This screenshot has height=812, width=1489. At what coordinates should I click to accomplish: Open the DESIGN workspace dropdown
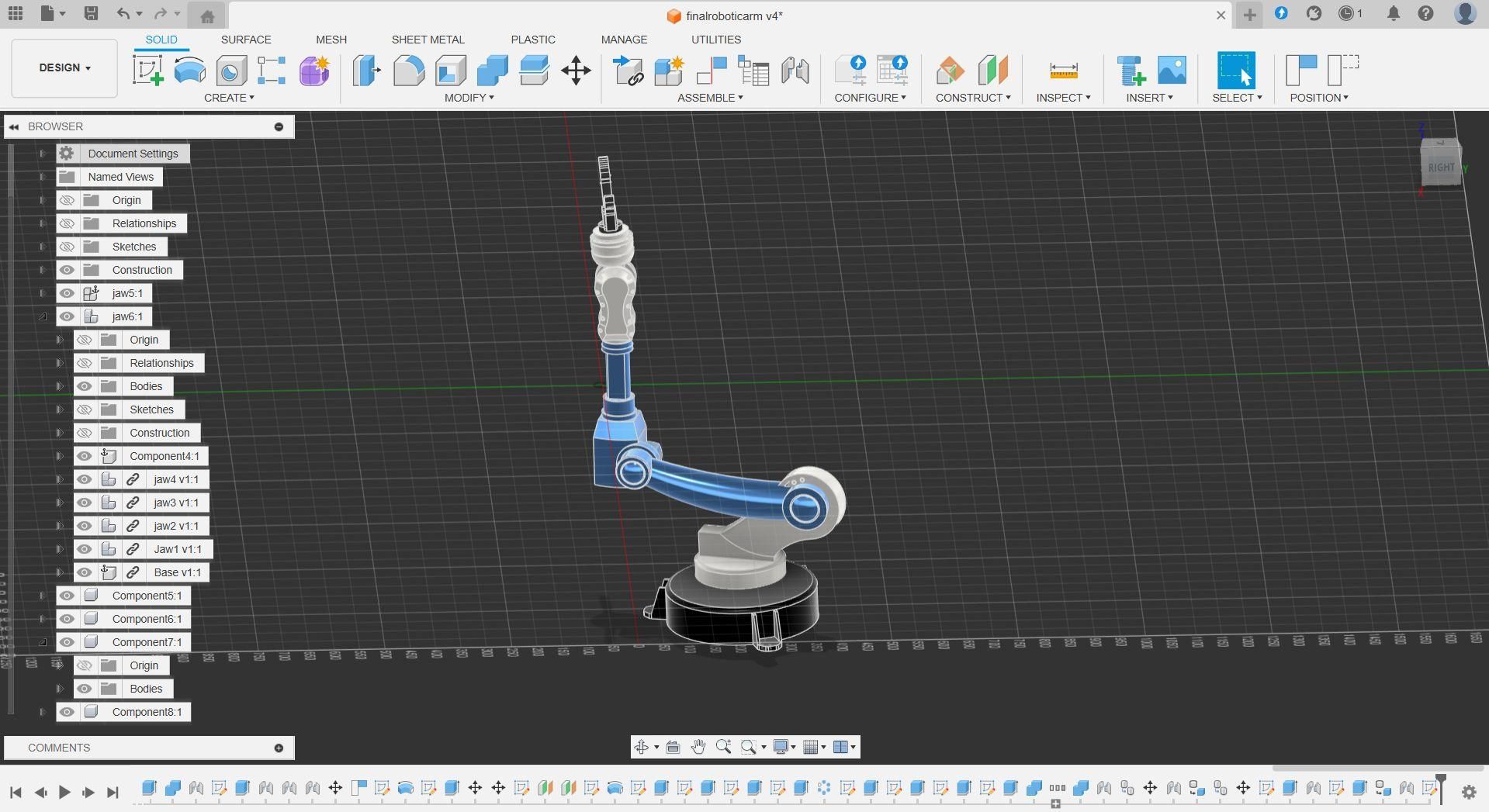(64, 68)
